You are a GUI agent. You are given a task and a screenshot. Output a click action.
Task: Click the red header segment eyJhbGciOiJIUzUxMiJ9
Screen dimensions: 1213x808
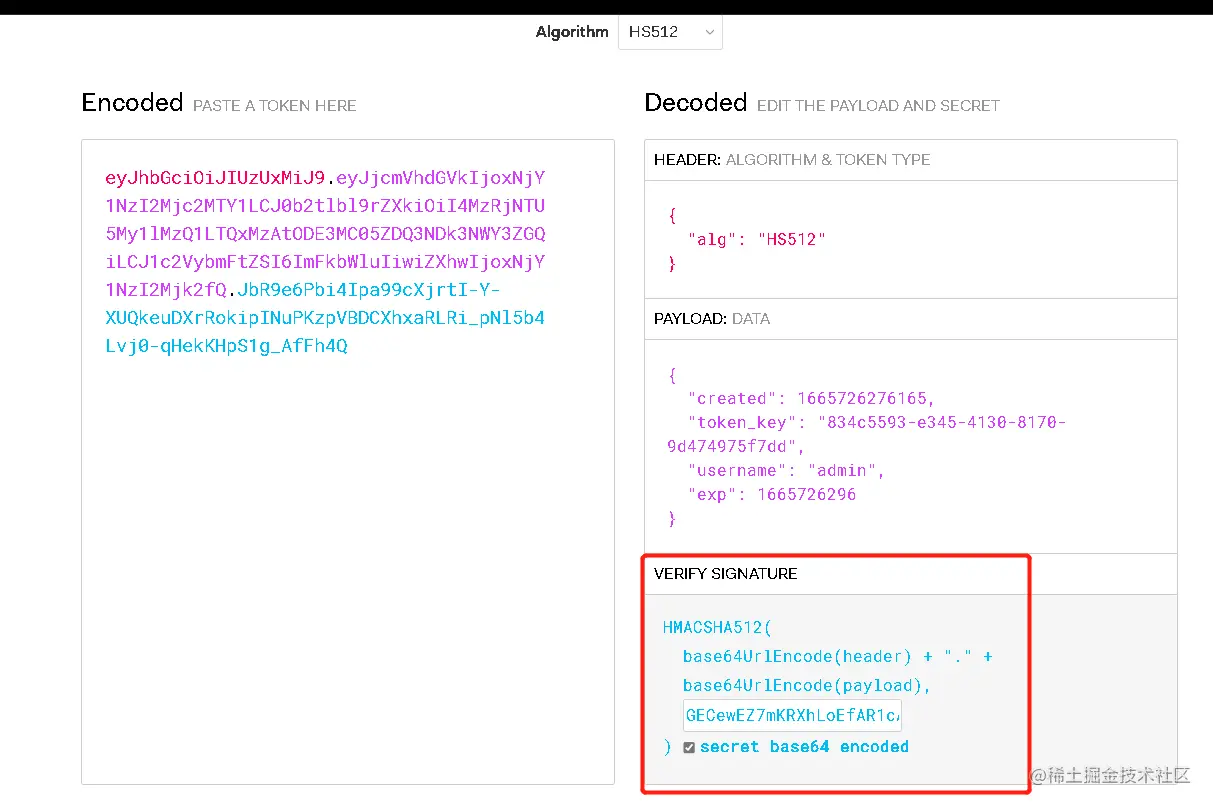pos(215,178)
